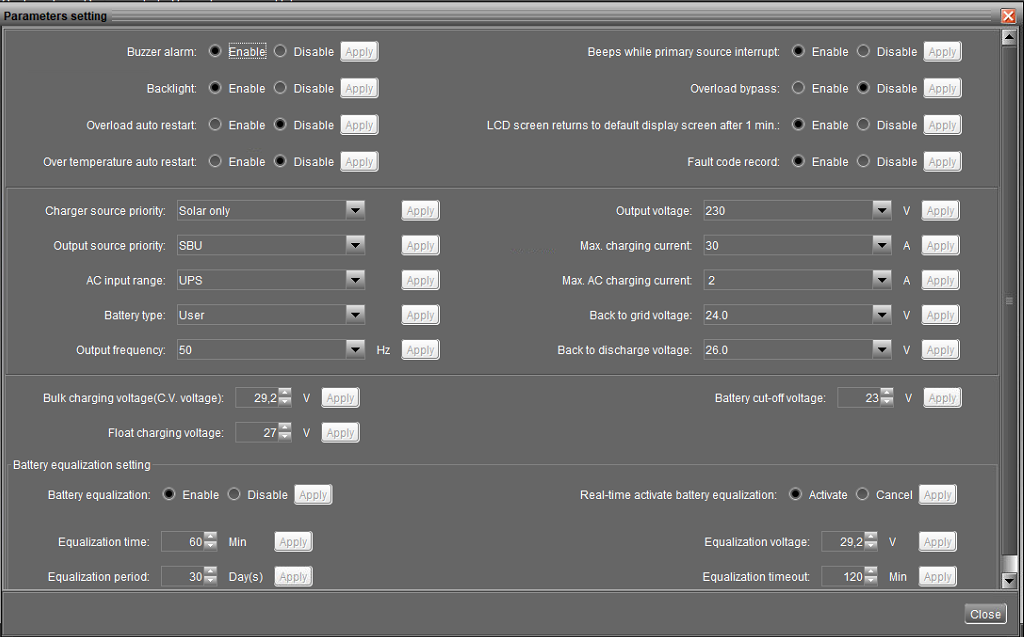
Task: Enable Overload bypass radio button
Action: tap(799, 88)
